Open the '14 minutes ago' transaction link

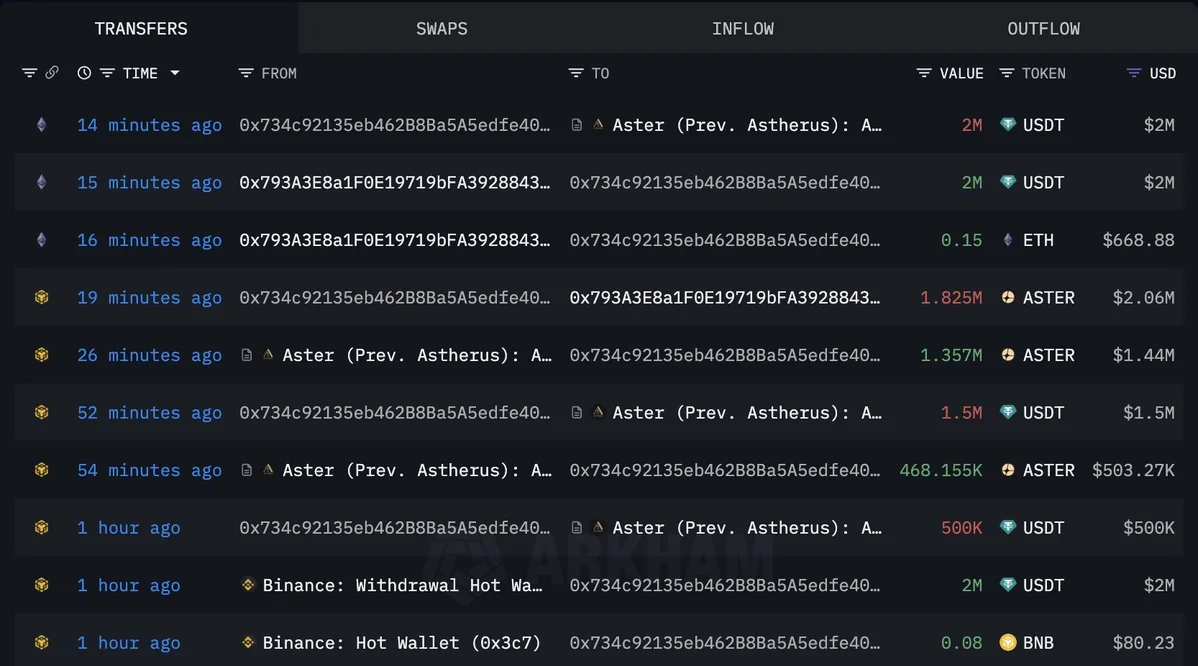tap(149, 125)
